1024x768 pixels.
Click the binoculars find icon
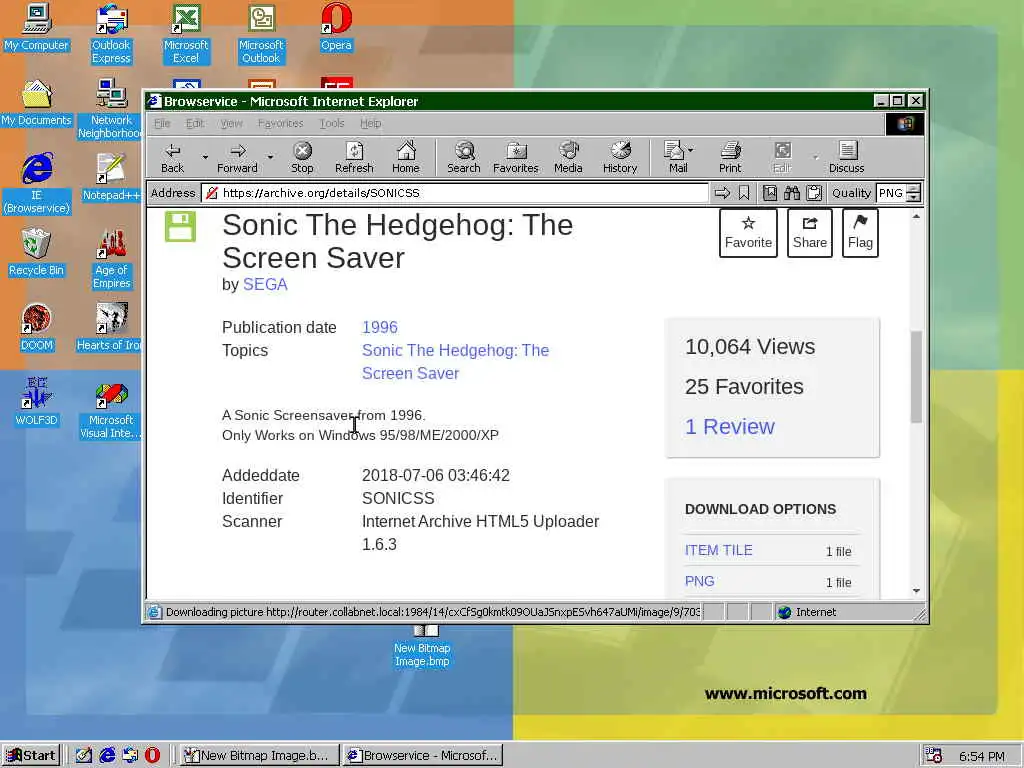point(792,193)
